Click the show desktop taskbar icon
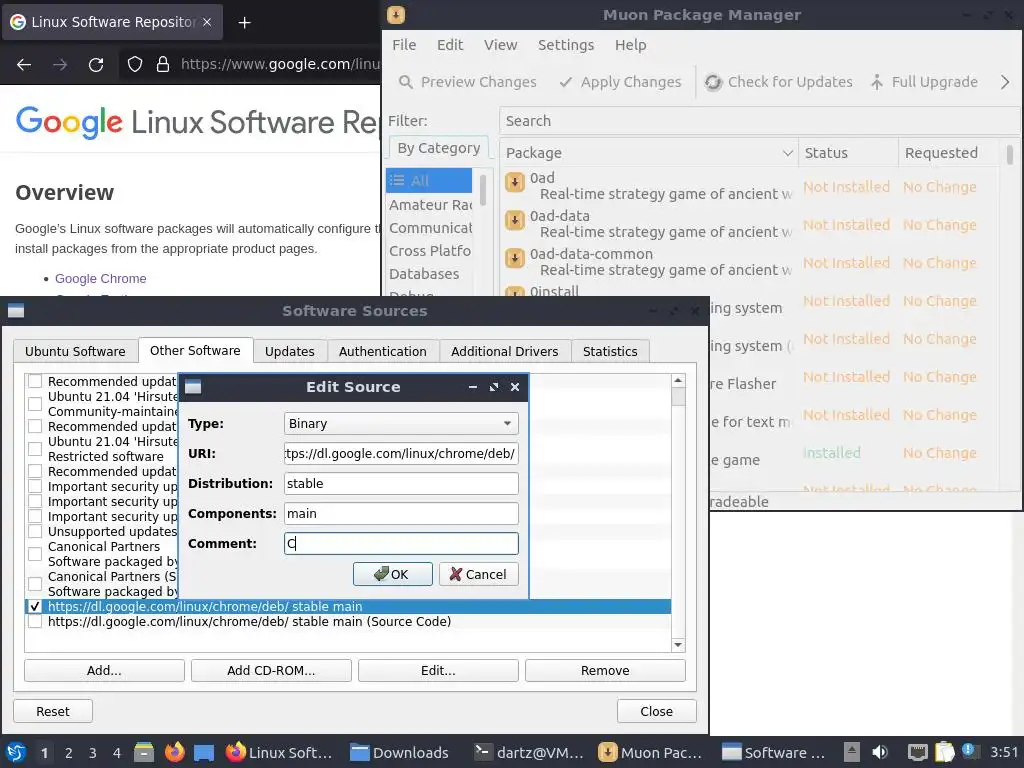 [x=204, y=752]
